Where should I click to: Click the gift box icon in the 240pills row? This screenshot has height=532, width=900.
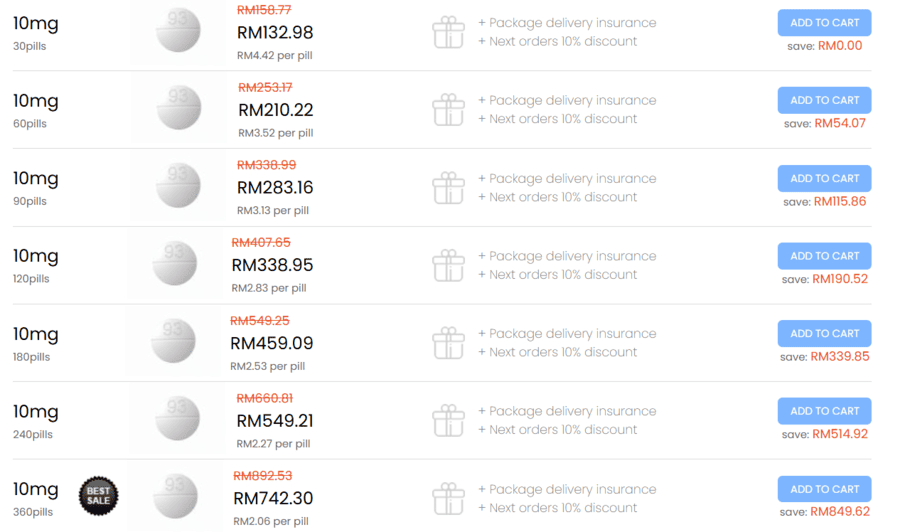click(x=448, y=420)
